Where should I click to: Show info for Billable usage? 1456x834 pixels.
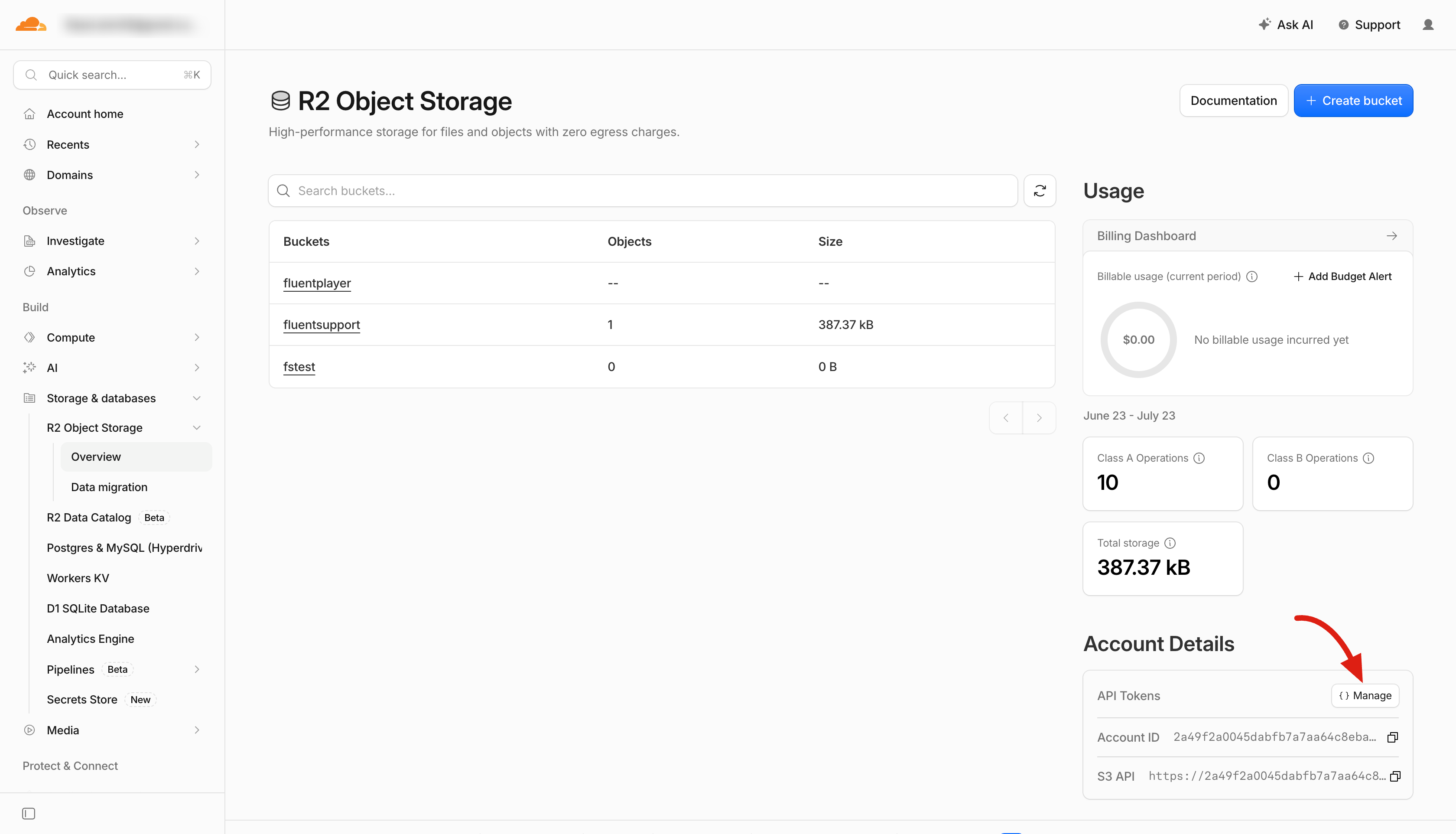tap(1252, 277)
